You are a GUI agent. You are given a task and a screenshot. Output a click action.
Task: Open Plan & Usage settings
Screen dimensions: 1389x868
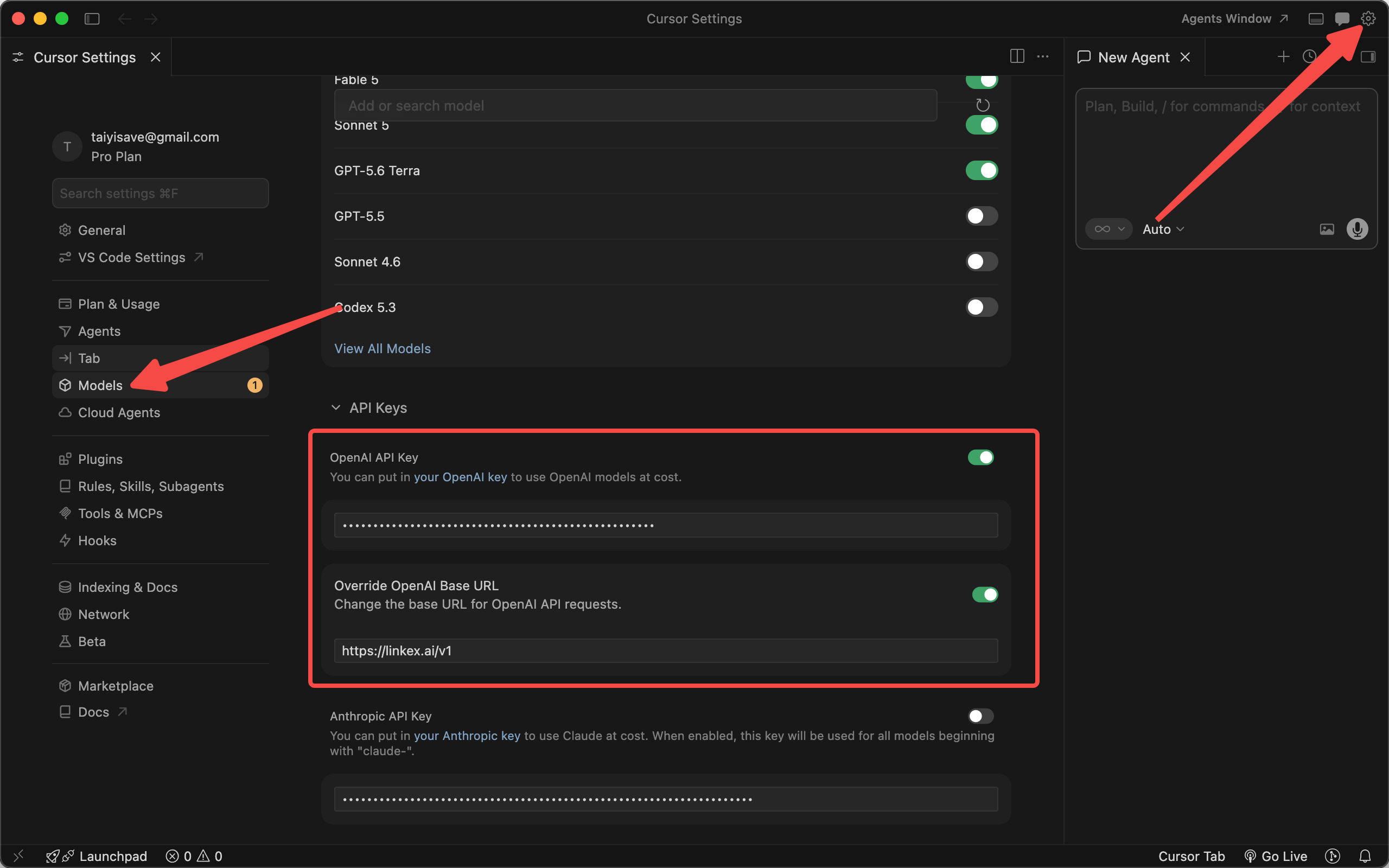(x=160, y=304)
